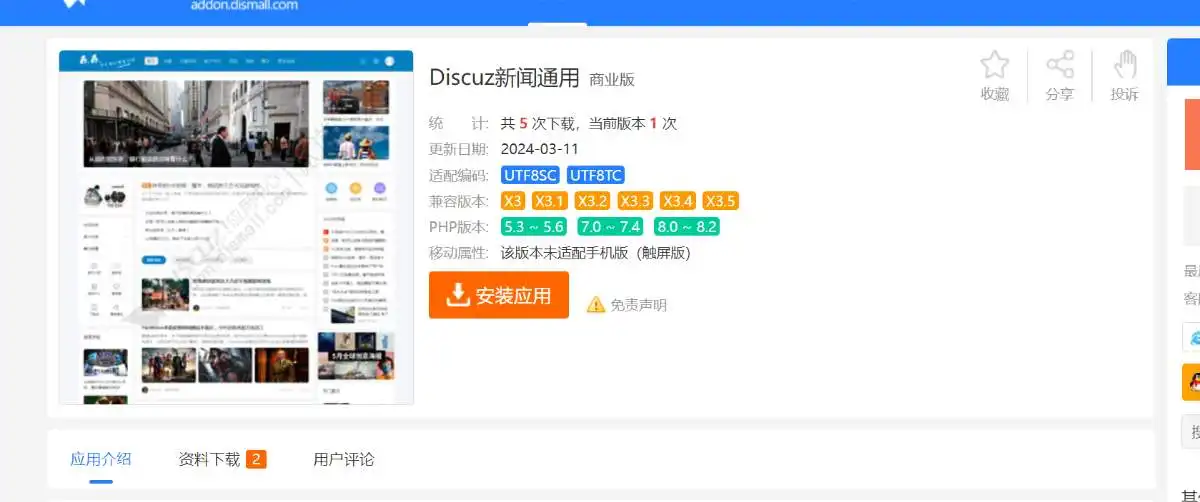Click the PHP 5.3 ~ 5.6 tag
The height and width of the screenshot is (502, 1200).
pyautogui.click(x=534, y=227)
